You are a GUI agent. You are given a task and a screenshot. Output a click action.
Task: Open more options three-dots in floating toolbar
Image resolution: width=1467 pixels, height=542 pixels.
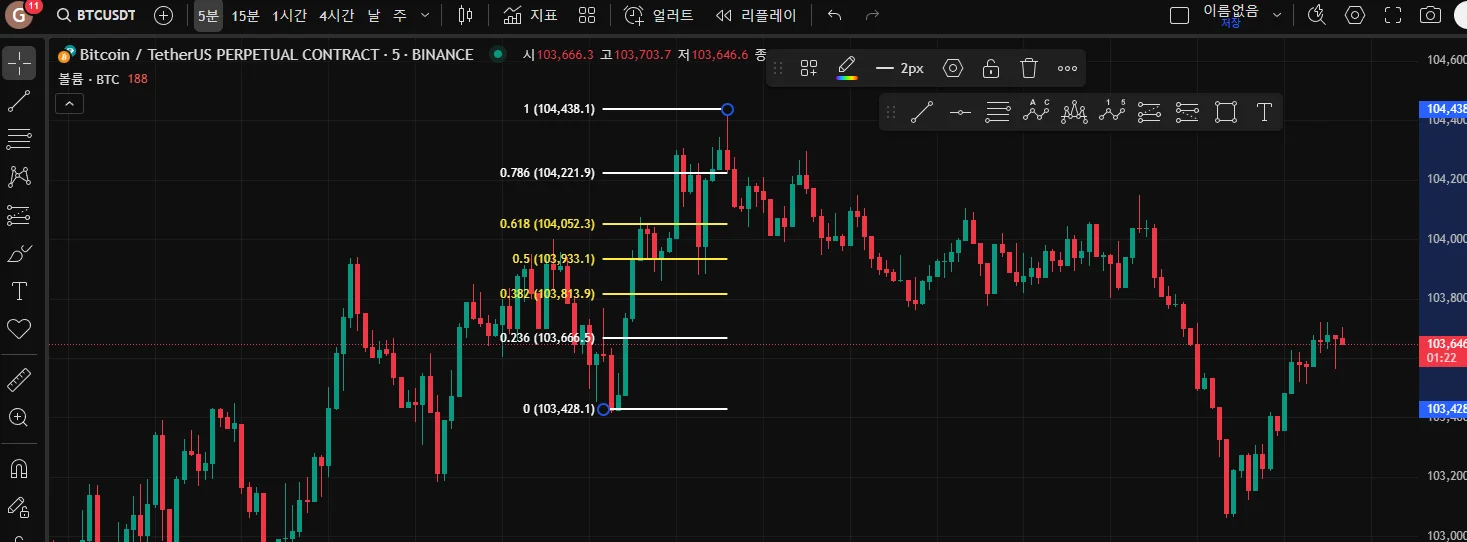click(x=1067, y=68)
